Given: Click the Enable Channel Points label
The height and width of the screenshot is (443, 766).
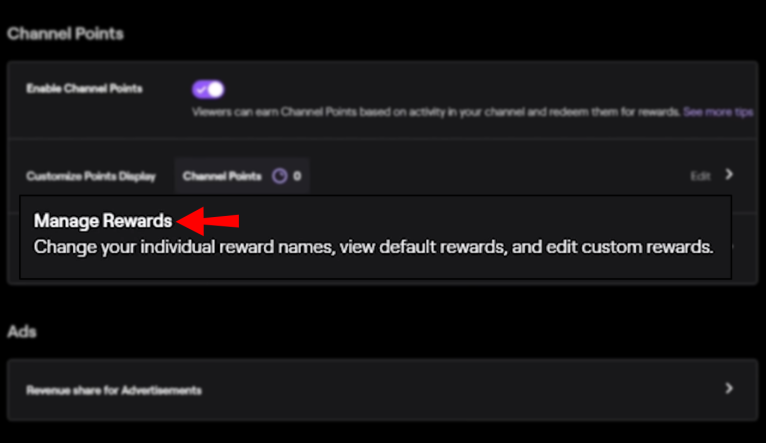Looking at the screenshot, I should tap(84, 88).
